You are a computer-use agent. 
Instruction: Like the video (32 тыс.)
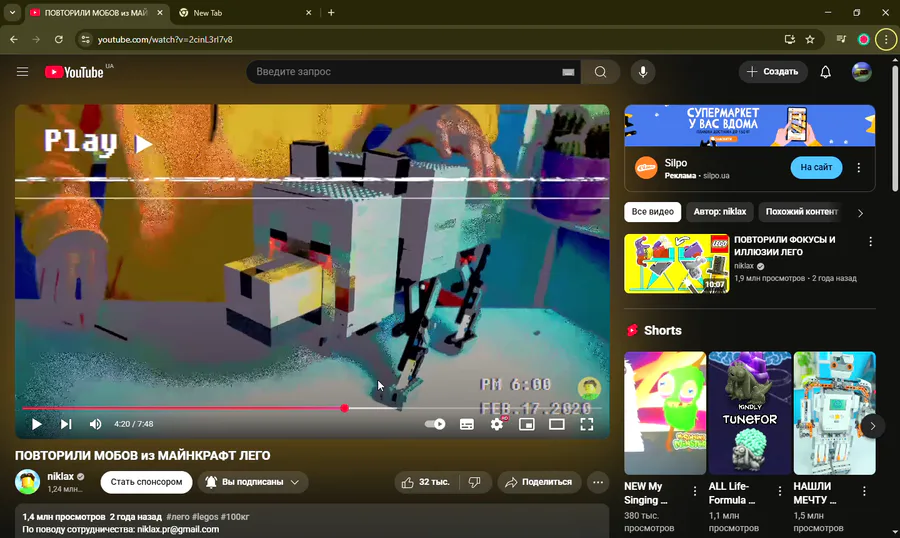pos(426,482)
